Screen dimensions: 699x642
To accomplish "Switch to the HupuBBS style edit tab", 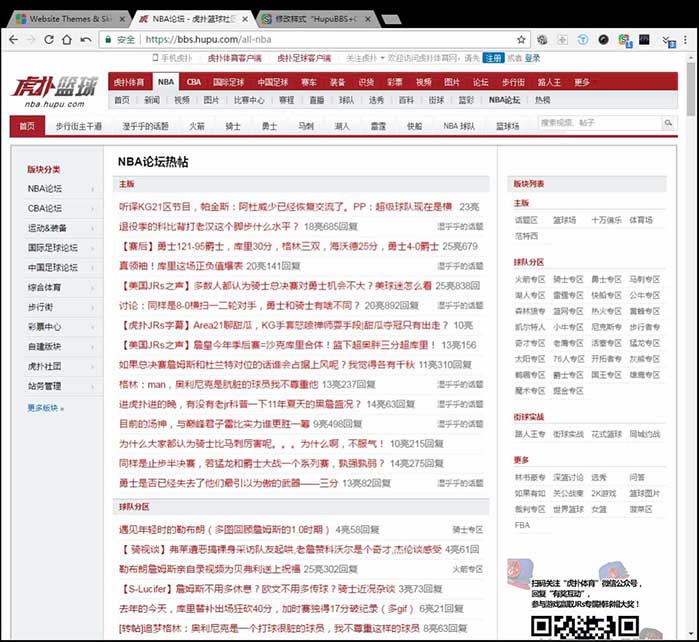I will 317,19.
